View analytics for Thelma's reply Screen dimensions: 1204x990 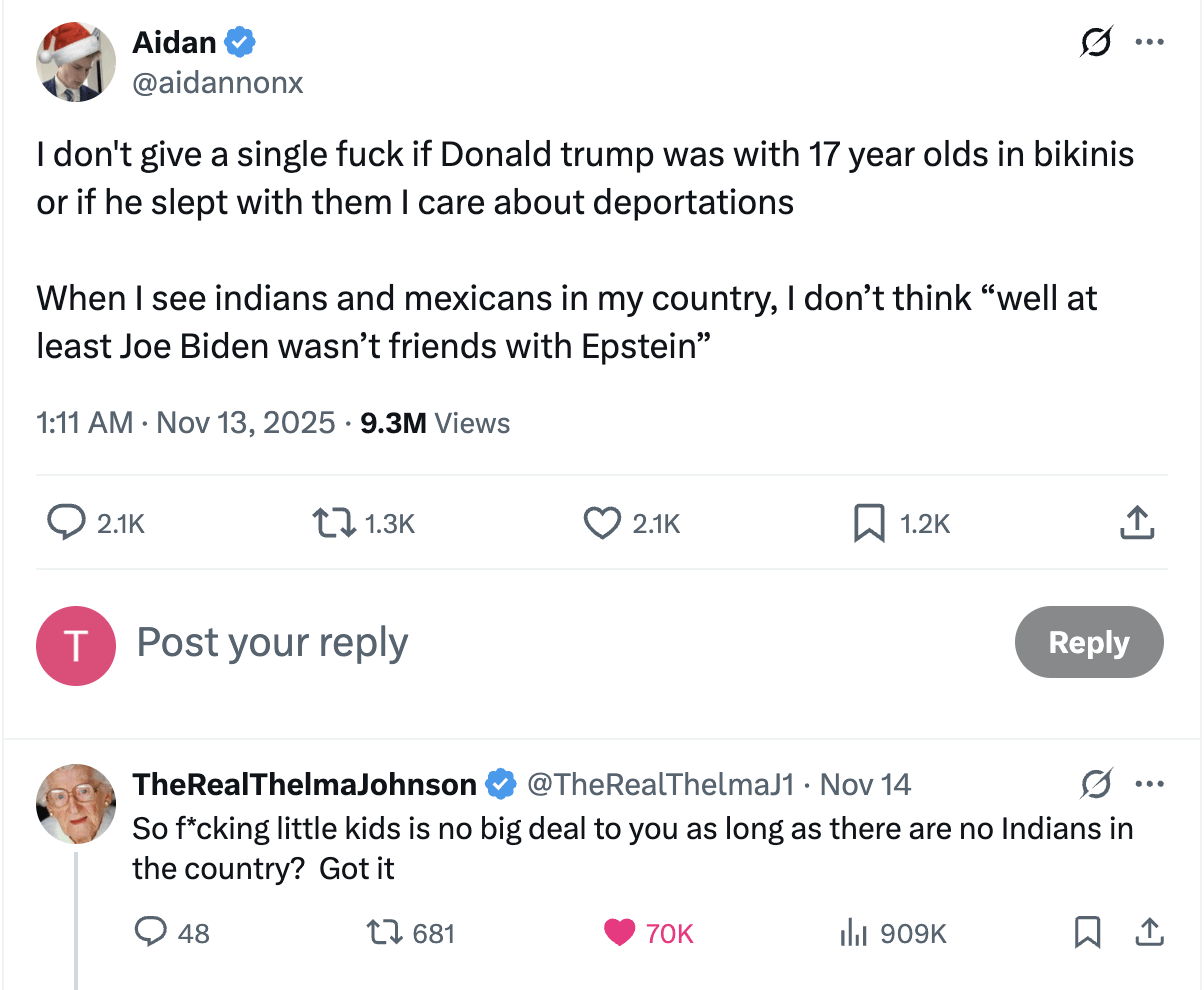tap(851, 933)
